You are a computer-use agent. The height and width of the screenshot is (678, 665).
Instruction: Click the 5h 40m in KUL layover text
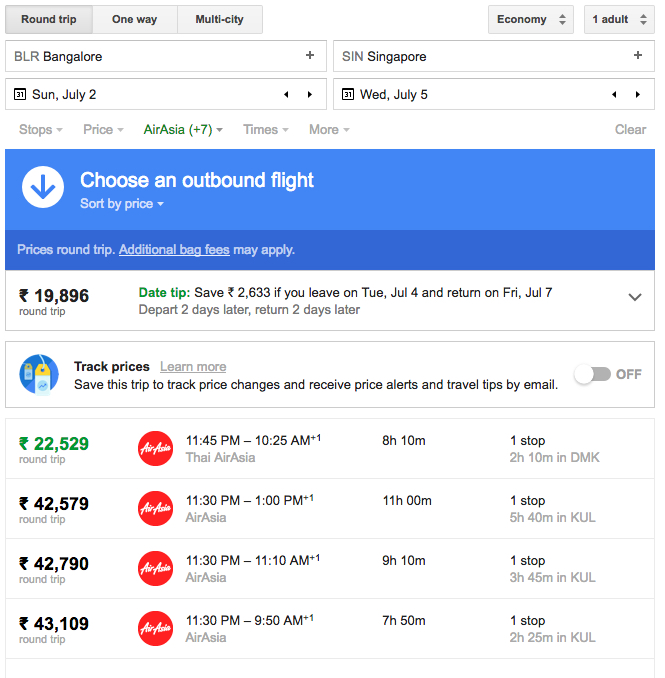click(553, 518)
